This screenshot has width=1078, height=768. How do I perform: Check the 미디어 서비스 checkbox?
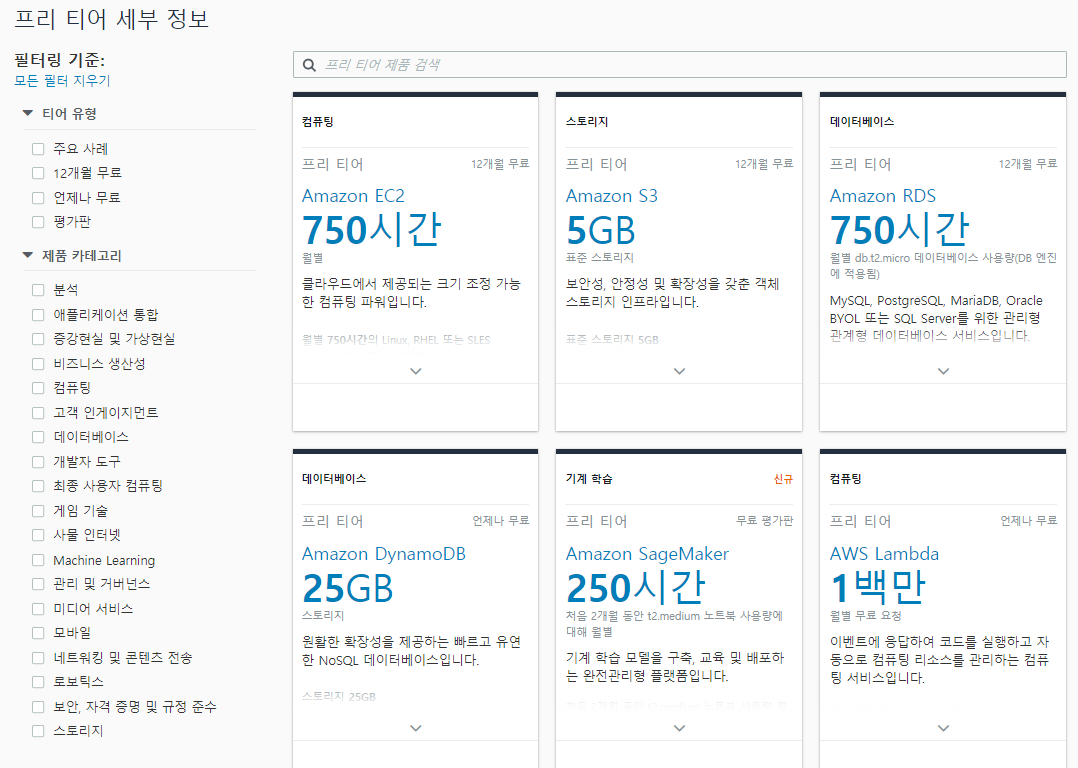click(38, 608)
